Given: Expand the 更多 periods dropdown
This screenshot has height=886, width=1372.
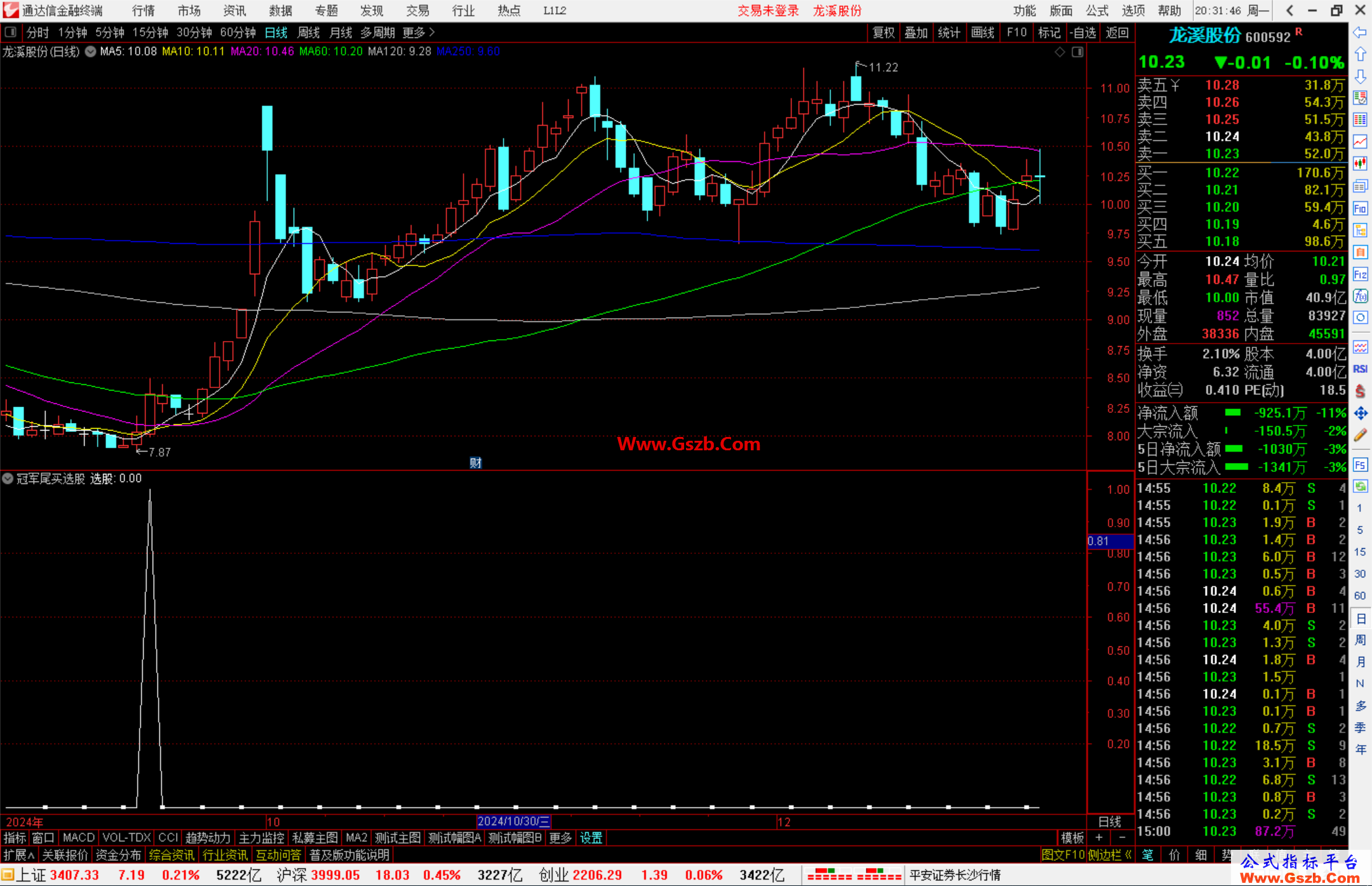Looking at the screenshot, I should [419, 32].
